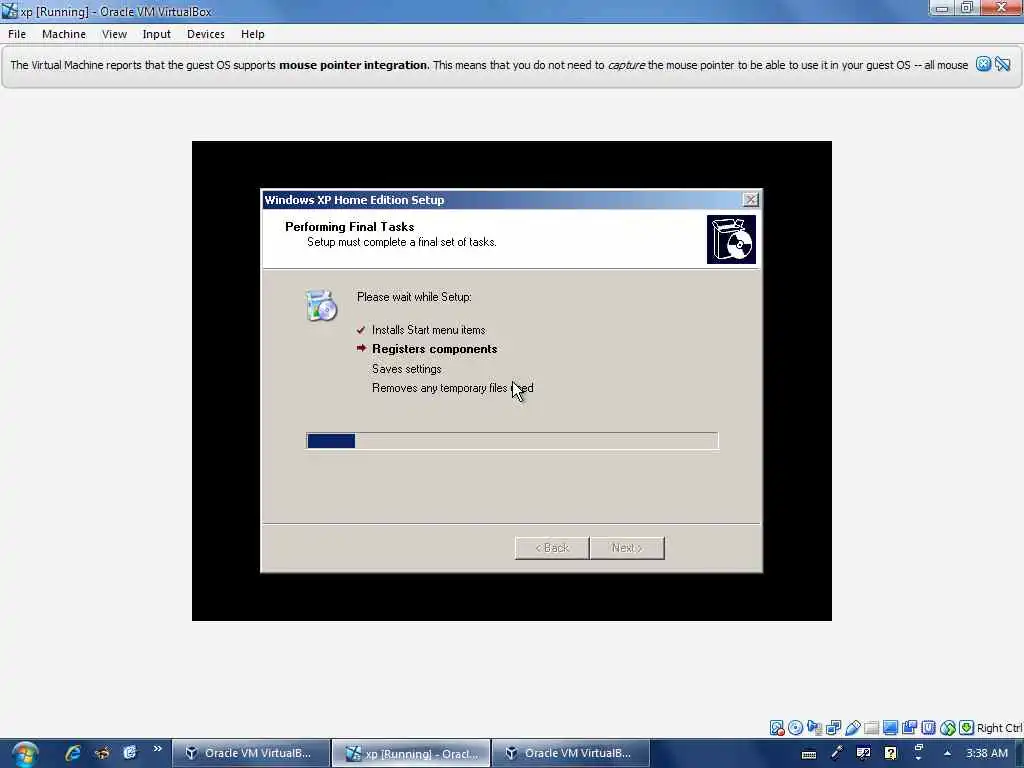1024x768 pixels.
Task: Click the tablet input panel tray icon
Action: (863, 753)
